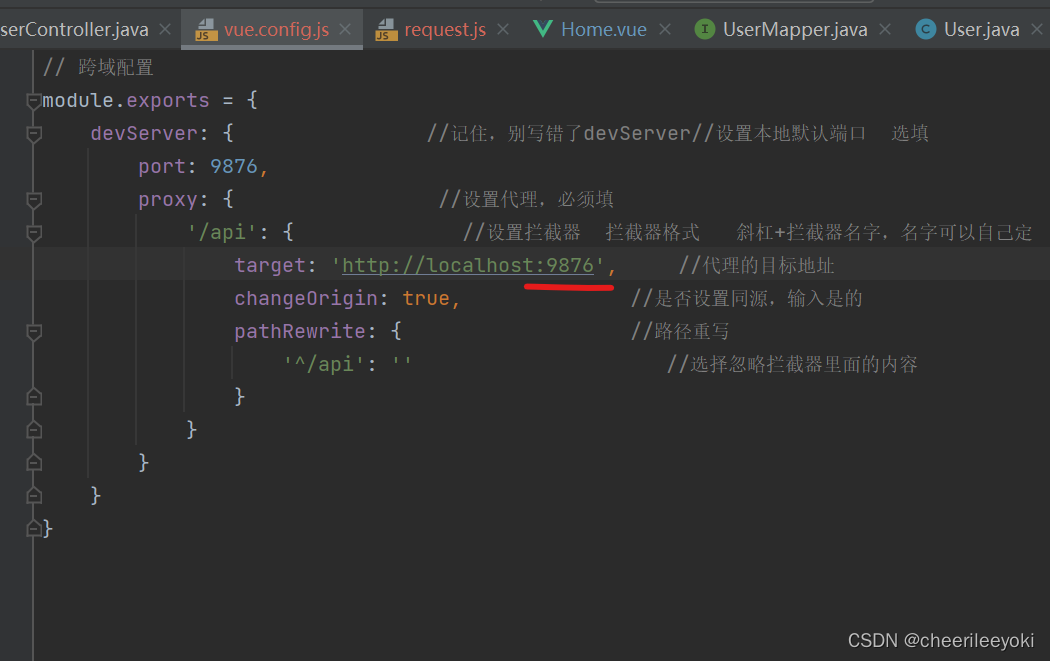The height and width of the screenshot is (661, 1050).
Task: Click the port value 9876
Action: (x=234, y=166)
